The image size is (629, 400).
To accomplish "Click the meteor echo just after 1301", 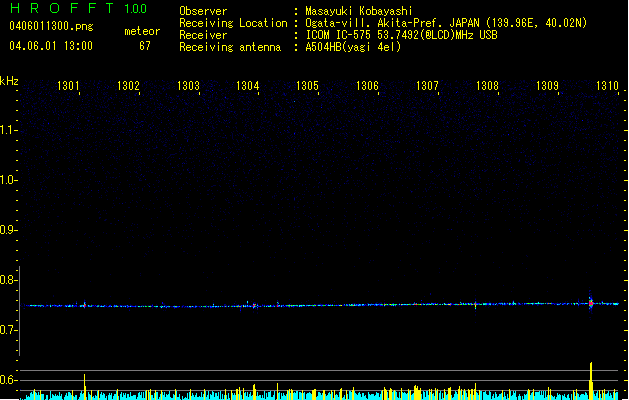I will tap(84, 305).
